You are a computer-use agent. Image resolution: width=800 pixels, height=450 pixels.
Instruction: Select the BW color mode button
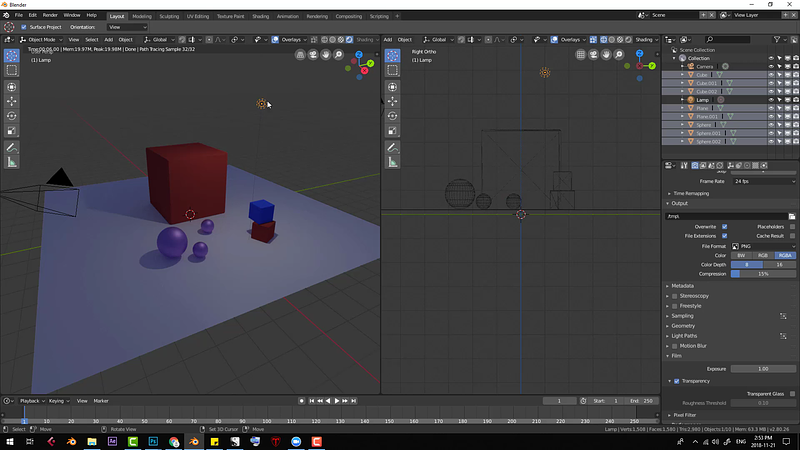[x=741, y=255]
